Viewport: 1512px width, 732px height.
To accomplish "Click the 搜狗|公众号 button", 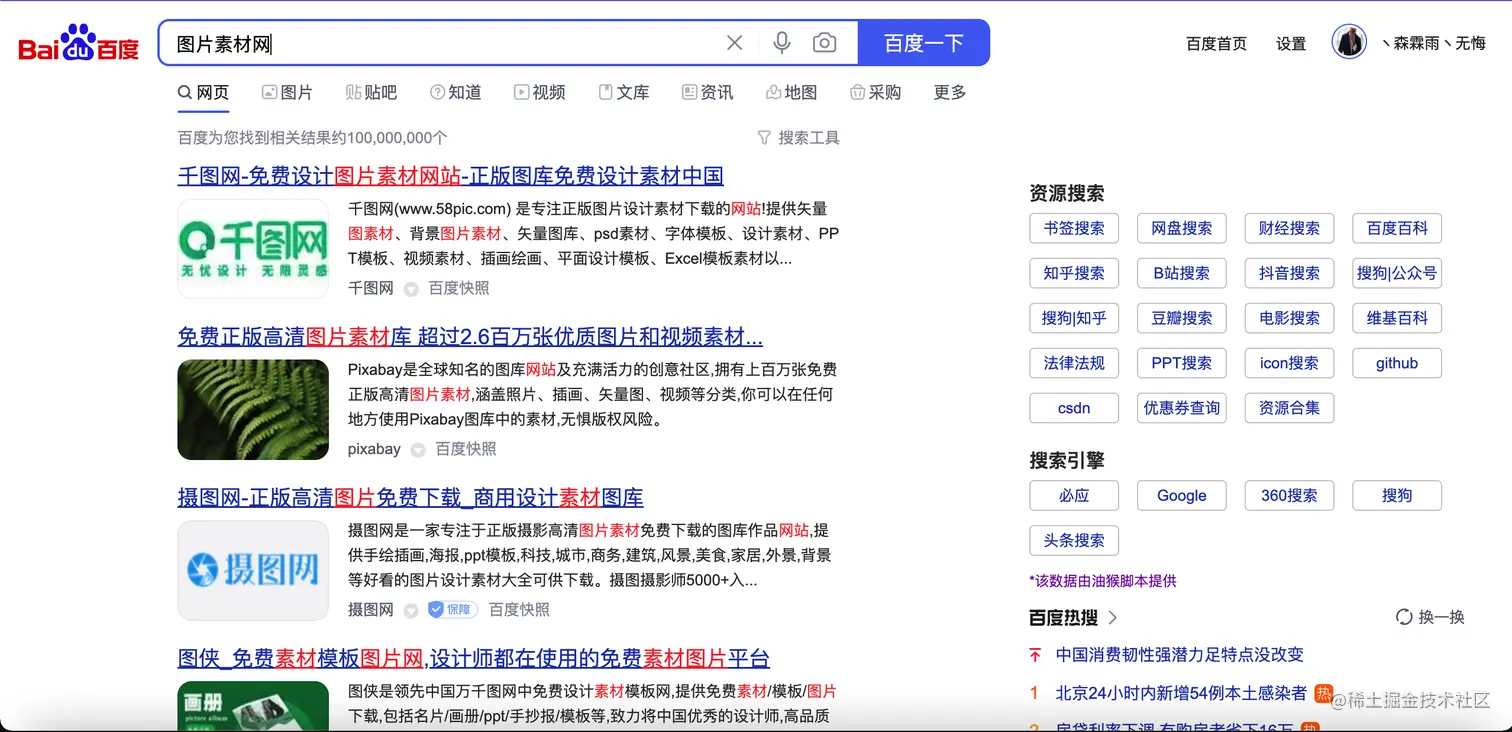I will (1397, 273).
